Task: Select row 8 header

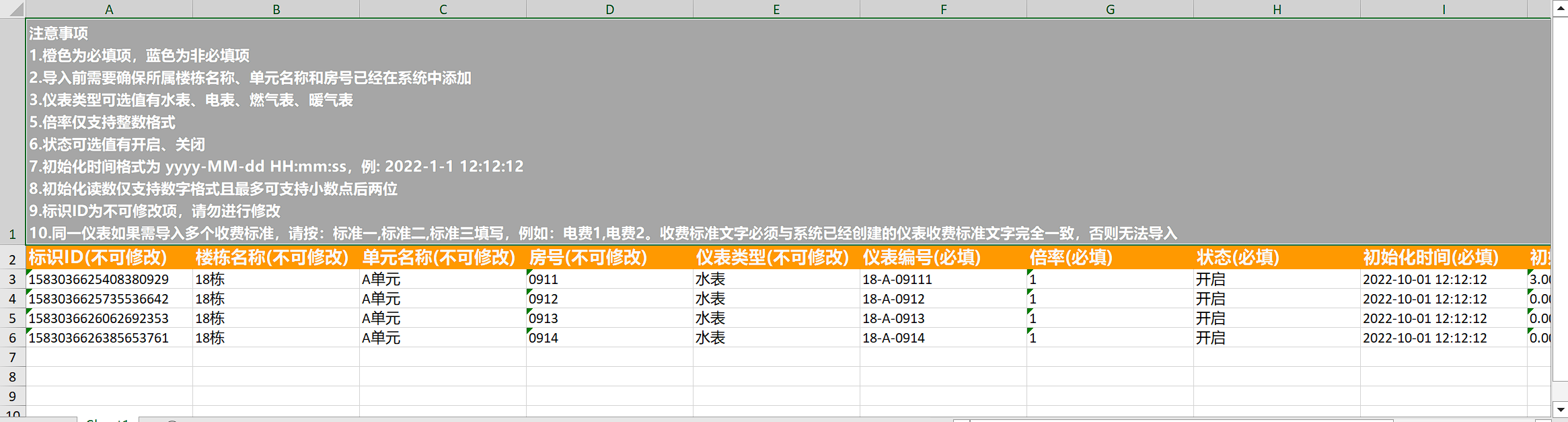Action: pyautogui.click(x=12, y=377)
